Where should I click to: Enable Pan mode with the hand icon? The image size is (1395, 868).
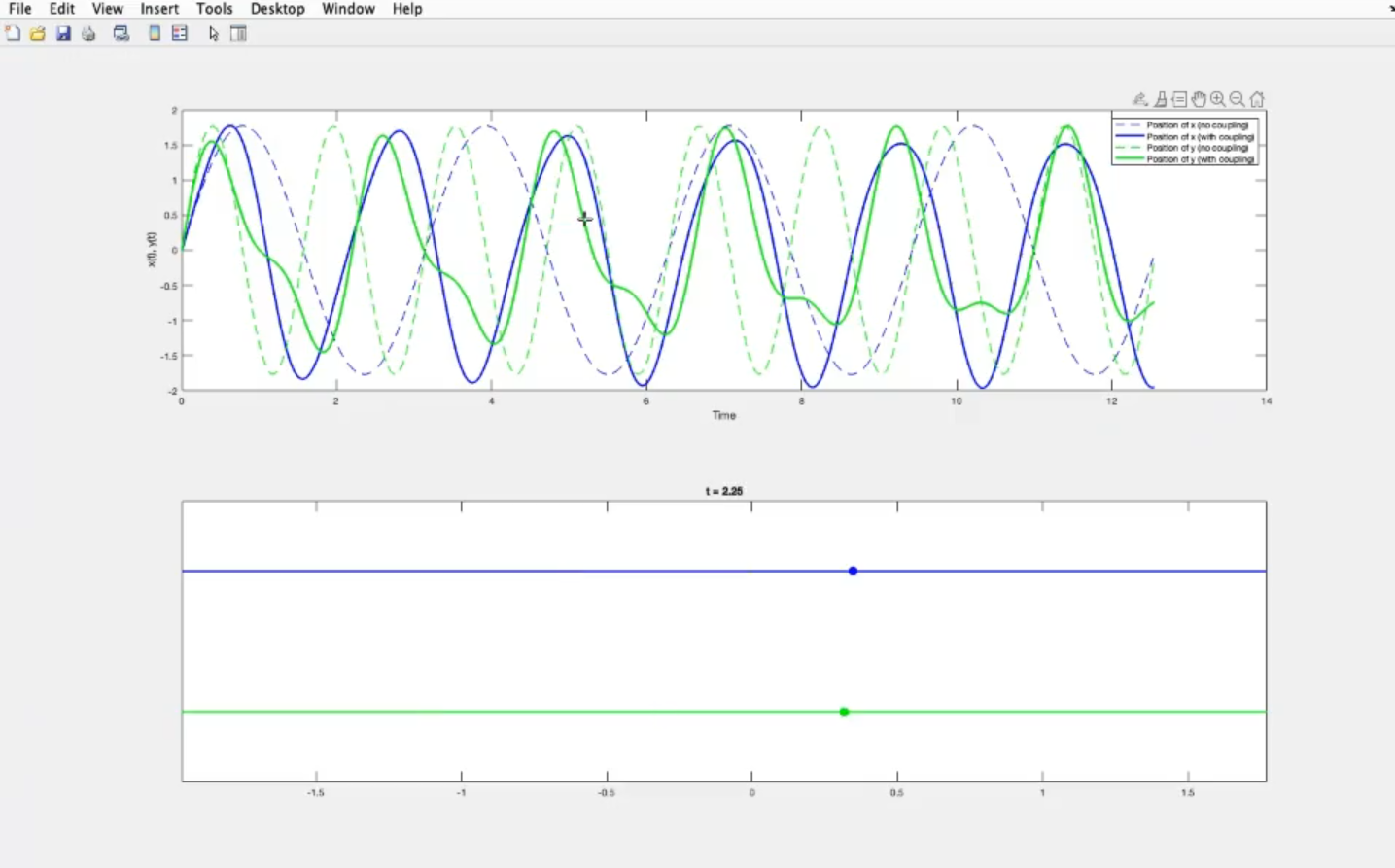[1199, 99]
